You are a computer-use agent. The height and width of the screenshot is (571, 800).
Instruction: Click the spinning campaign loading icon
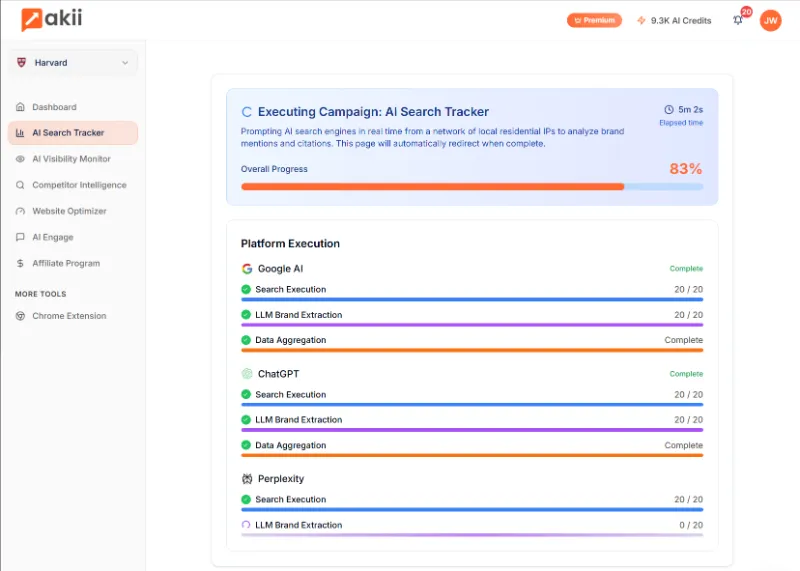[x=246, y=112]
